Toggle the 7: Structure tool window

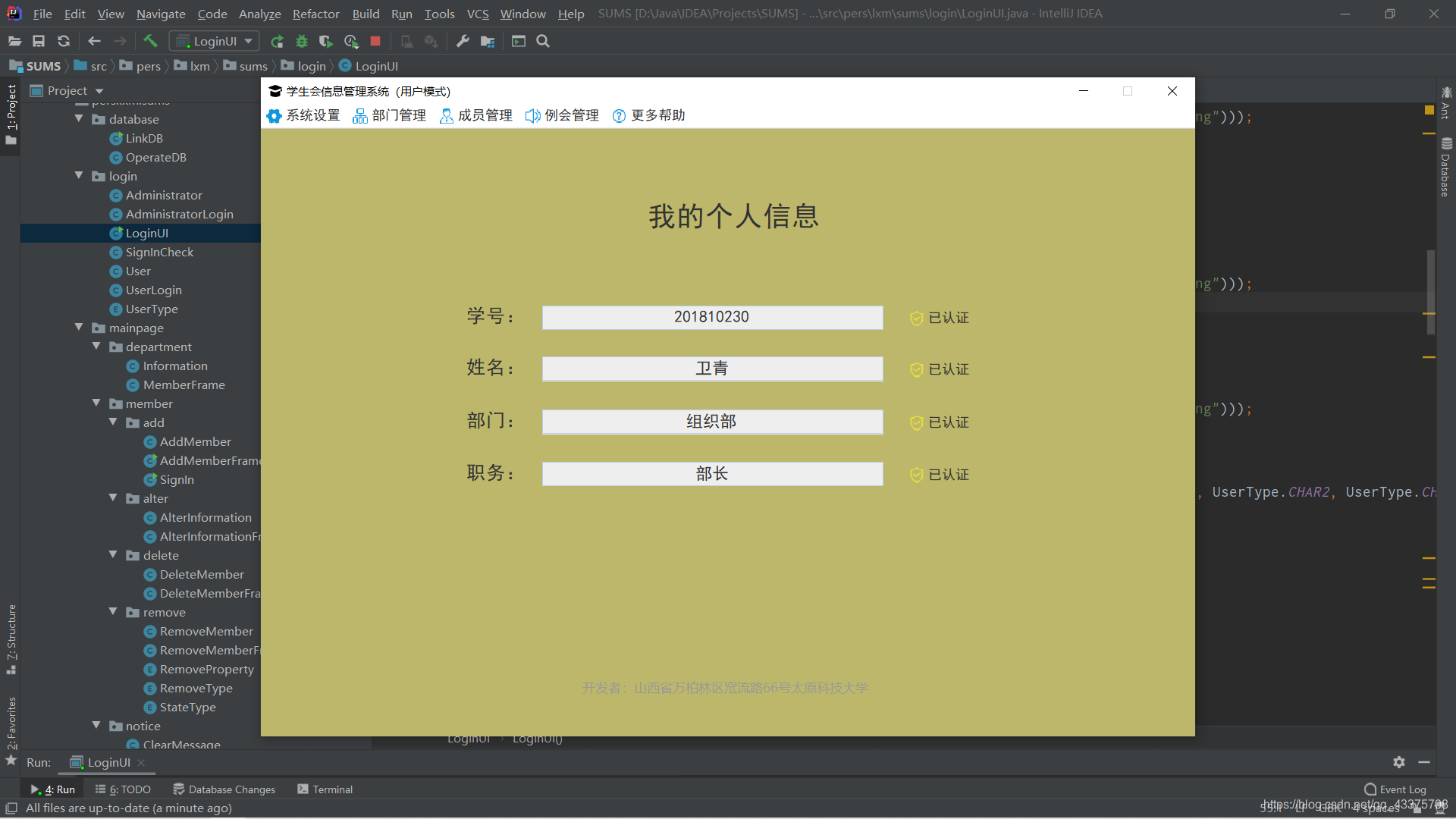(x=11, y=637)
